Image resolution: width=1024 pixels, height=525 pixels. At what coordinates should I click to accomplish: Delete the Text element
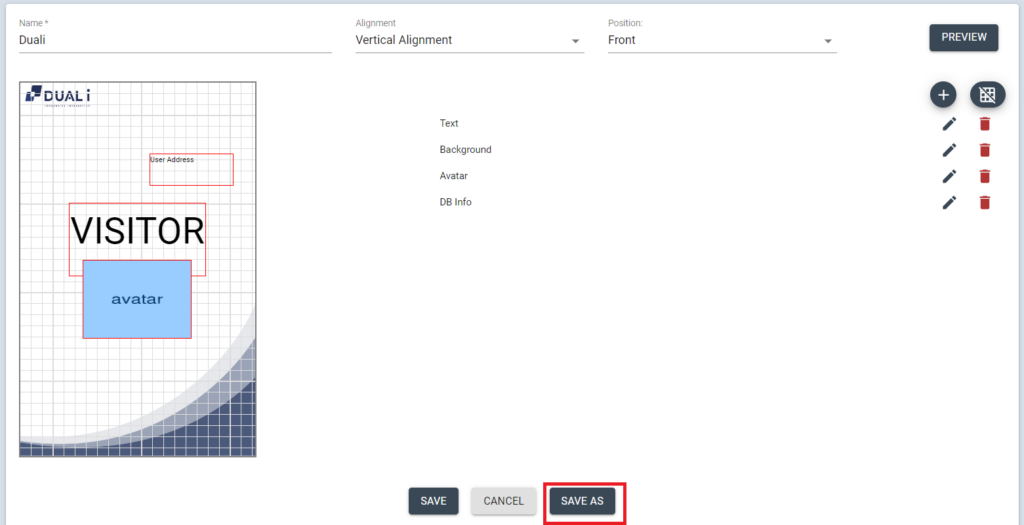(x=985, y=123)
